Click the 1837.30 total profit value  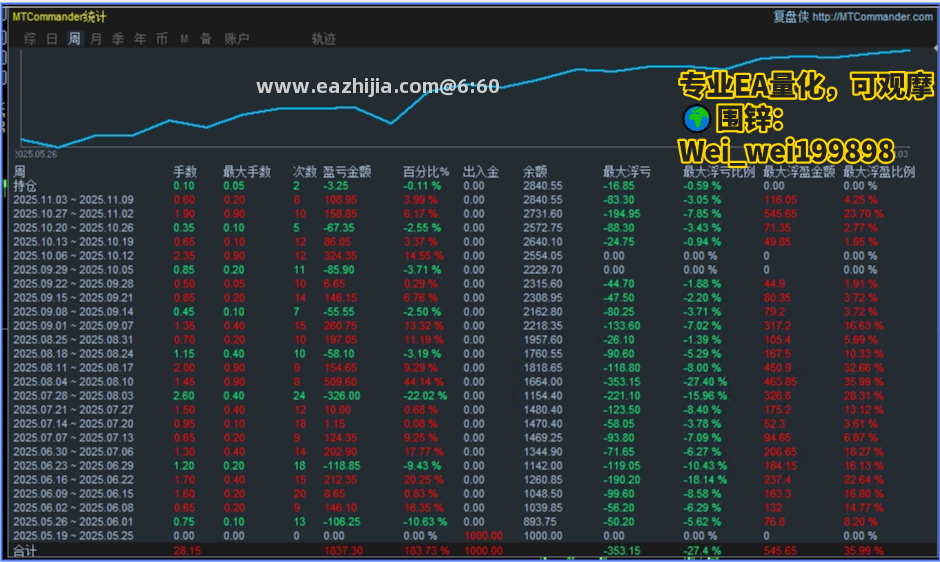click(343, 551)
